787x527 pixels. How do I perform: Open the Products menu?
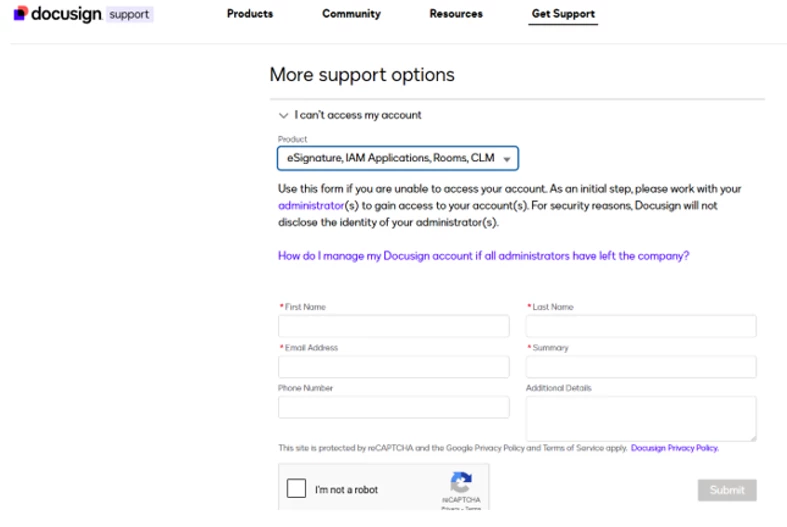[x=250, y=14]
